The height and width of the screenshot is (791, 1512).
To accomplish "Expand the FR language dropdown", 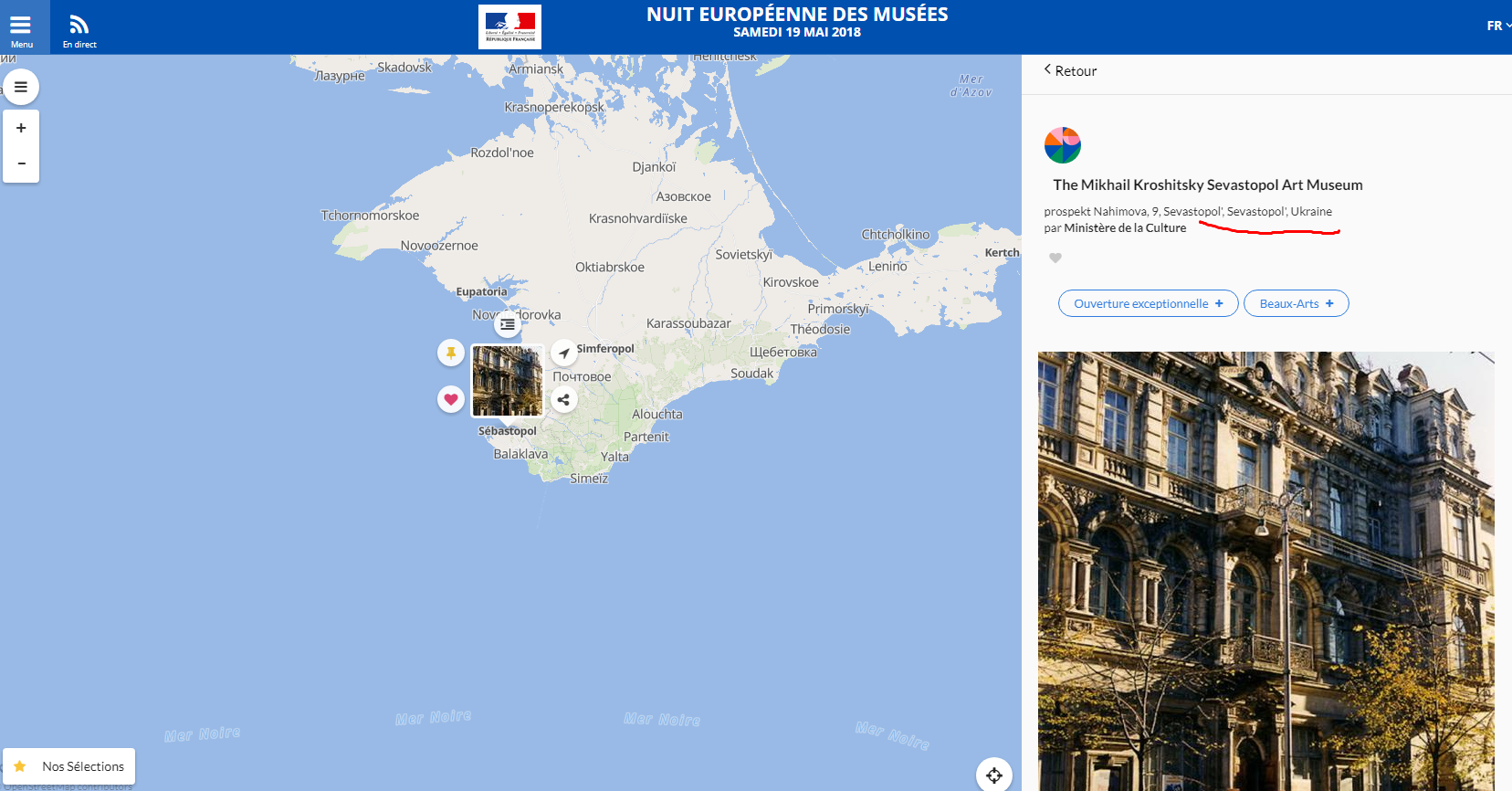I will 1498,26.
